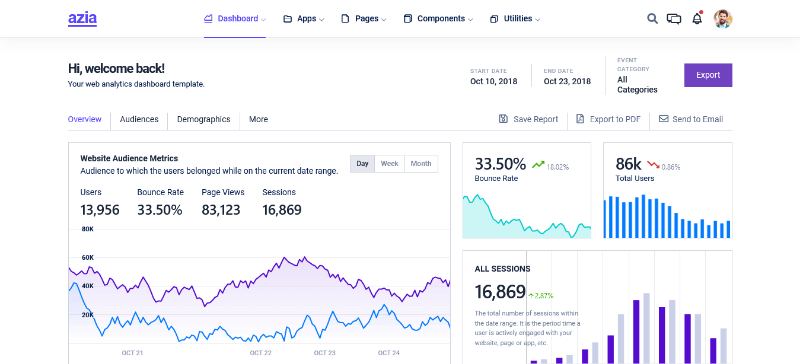The width and height of the screenshot is (800, 364).
Task: Click the blue Total Users bar chart
Action: tap(667, 217)
